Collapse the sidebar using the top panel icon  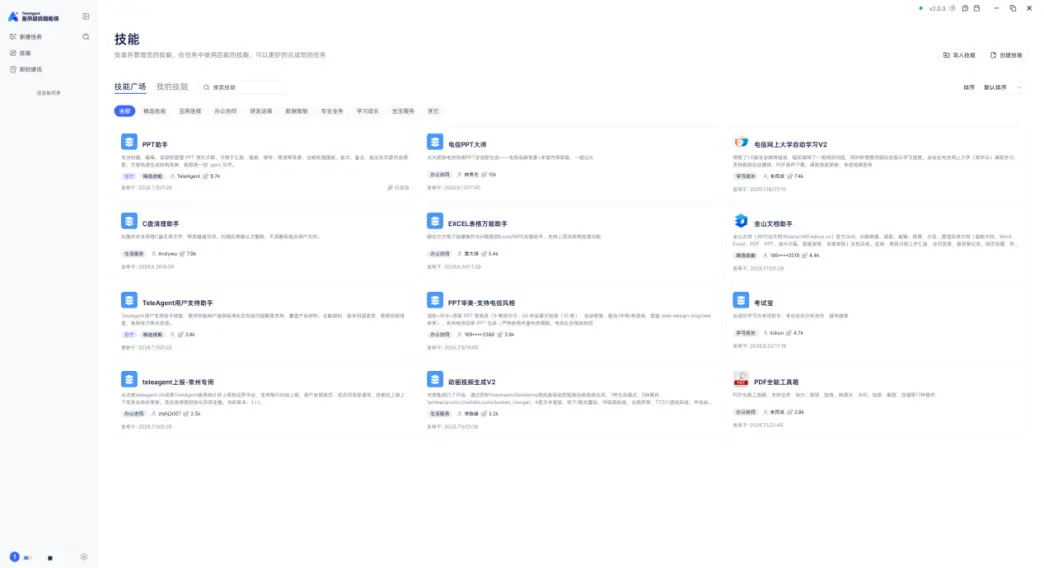click(86, 17)
